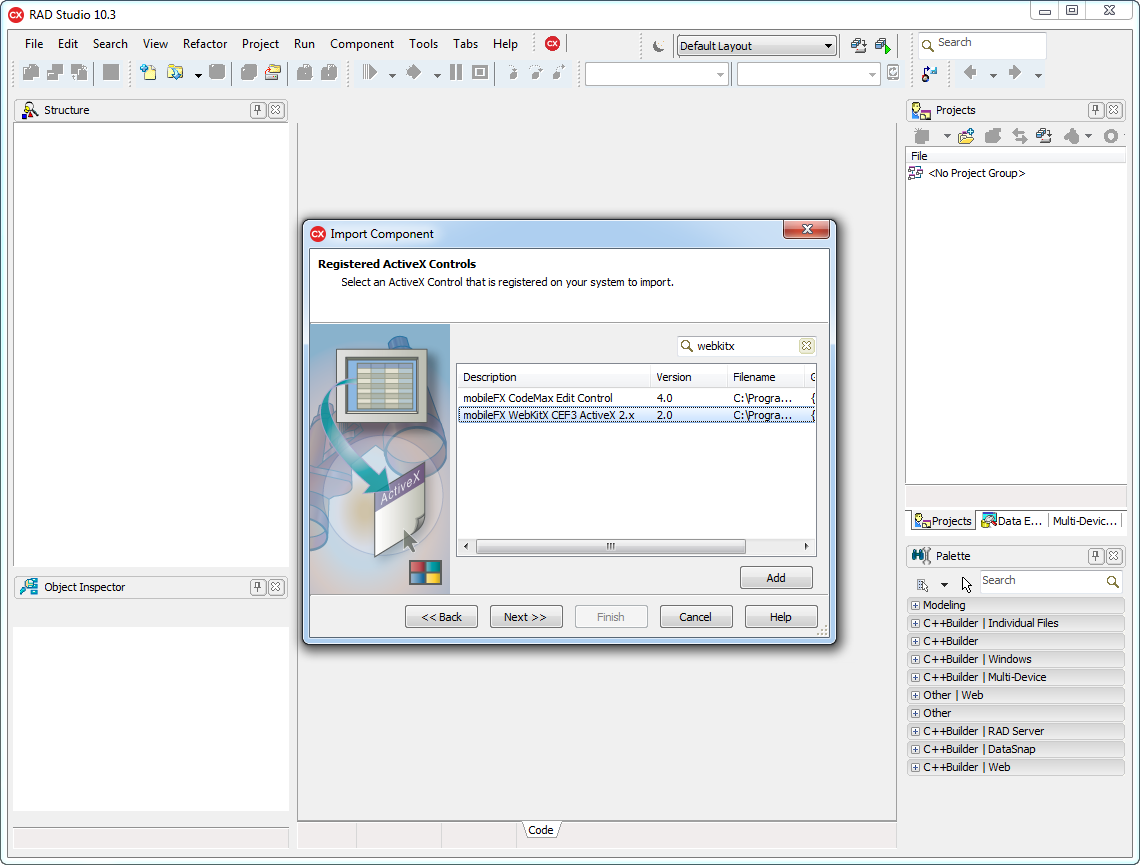Click the Palette category filter icon
Screen dimensions: 1140x865
click(923, 584)
